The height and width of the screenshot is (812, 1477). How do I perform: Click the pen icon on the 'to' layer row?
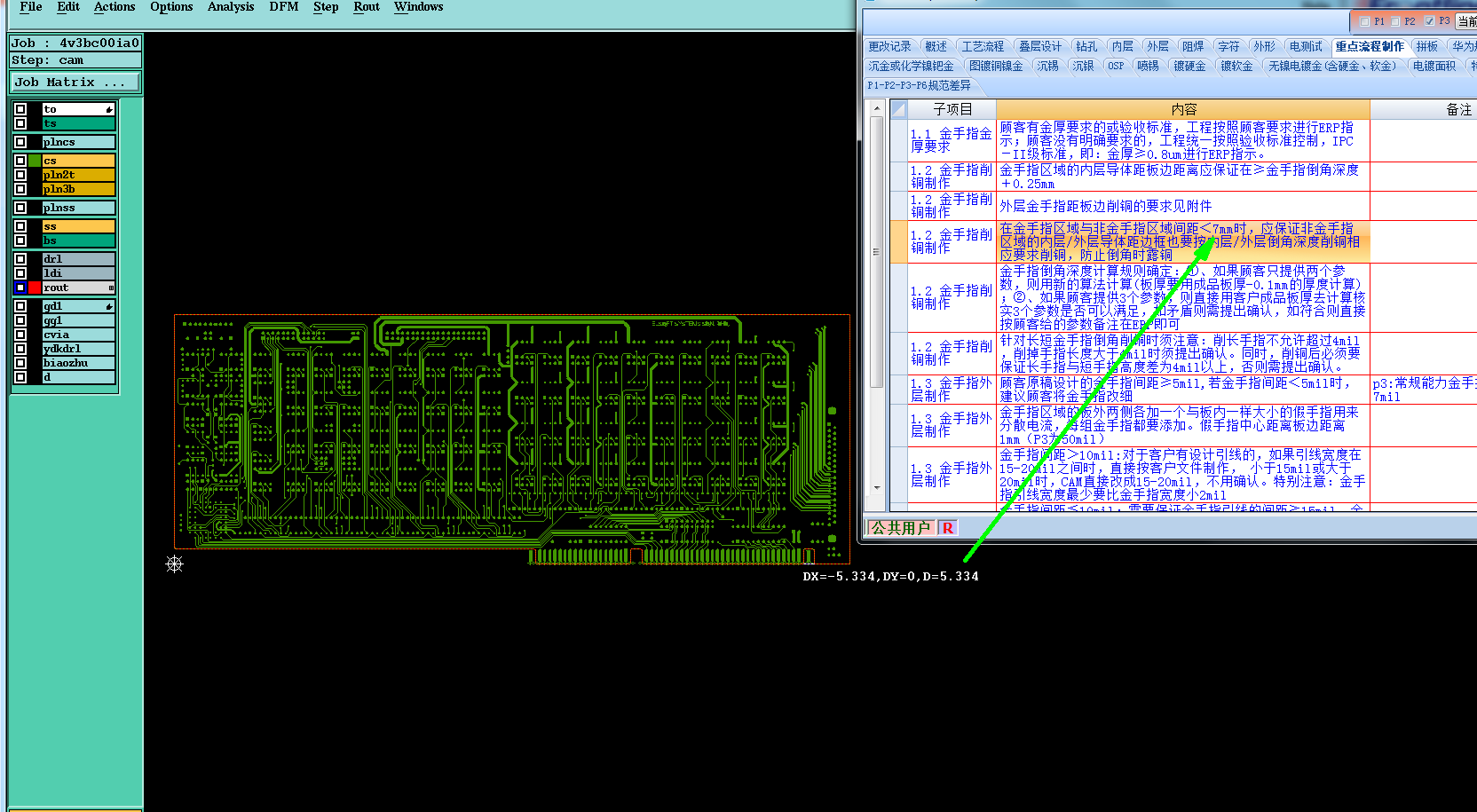(109, 110)
